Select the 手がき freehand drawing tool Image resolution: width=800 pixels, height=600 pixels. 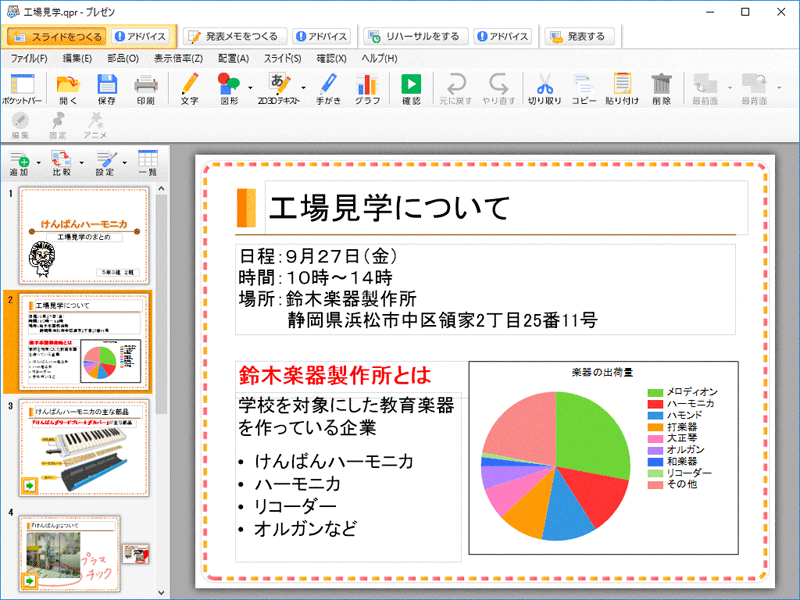[327, 88]
